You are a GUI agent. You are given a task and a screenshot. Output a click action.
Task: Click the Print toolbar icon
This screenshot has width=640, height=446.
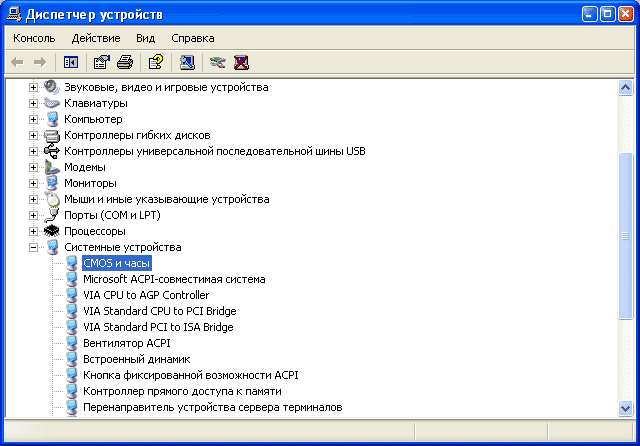click(124, 62)
